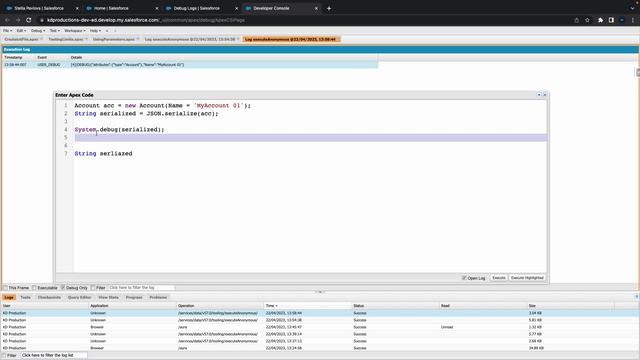
Task: Toggle the browser side panel icon
Action: click(x=611, y=20)
